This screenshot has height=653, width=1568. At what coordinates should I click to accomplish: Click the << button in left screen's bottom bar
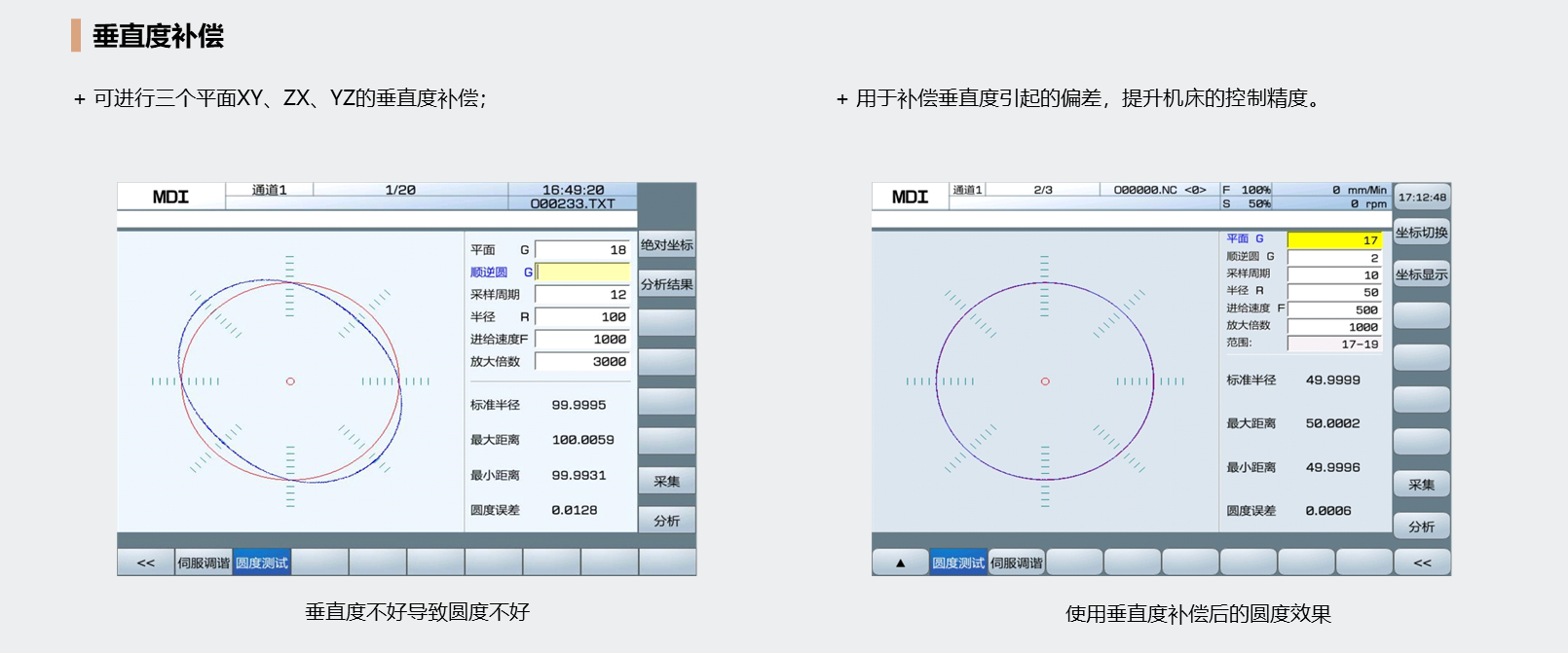pos(146,562)
